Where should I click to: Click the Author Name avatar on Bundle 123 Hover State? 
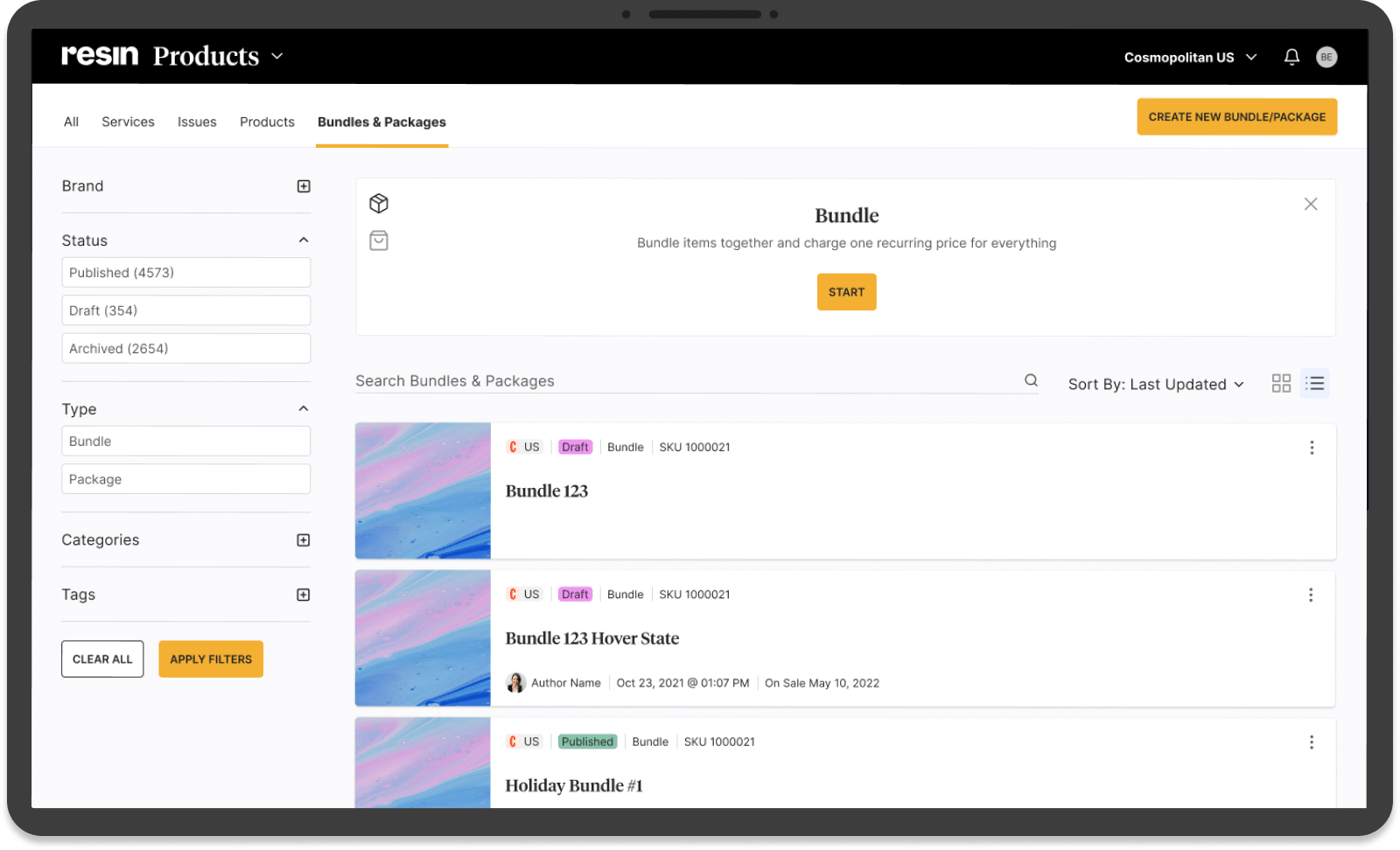point(515,682)
